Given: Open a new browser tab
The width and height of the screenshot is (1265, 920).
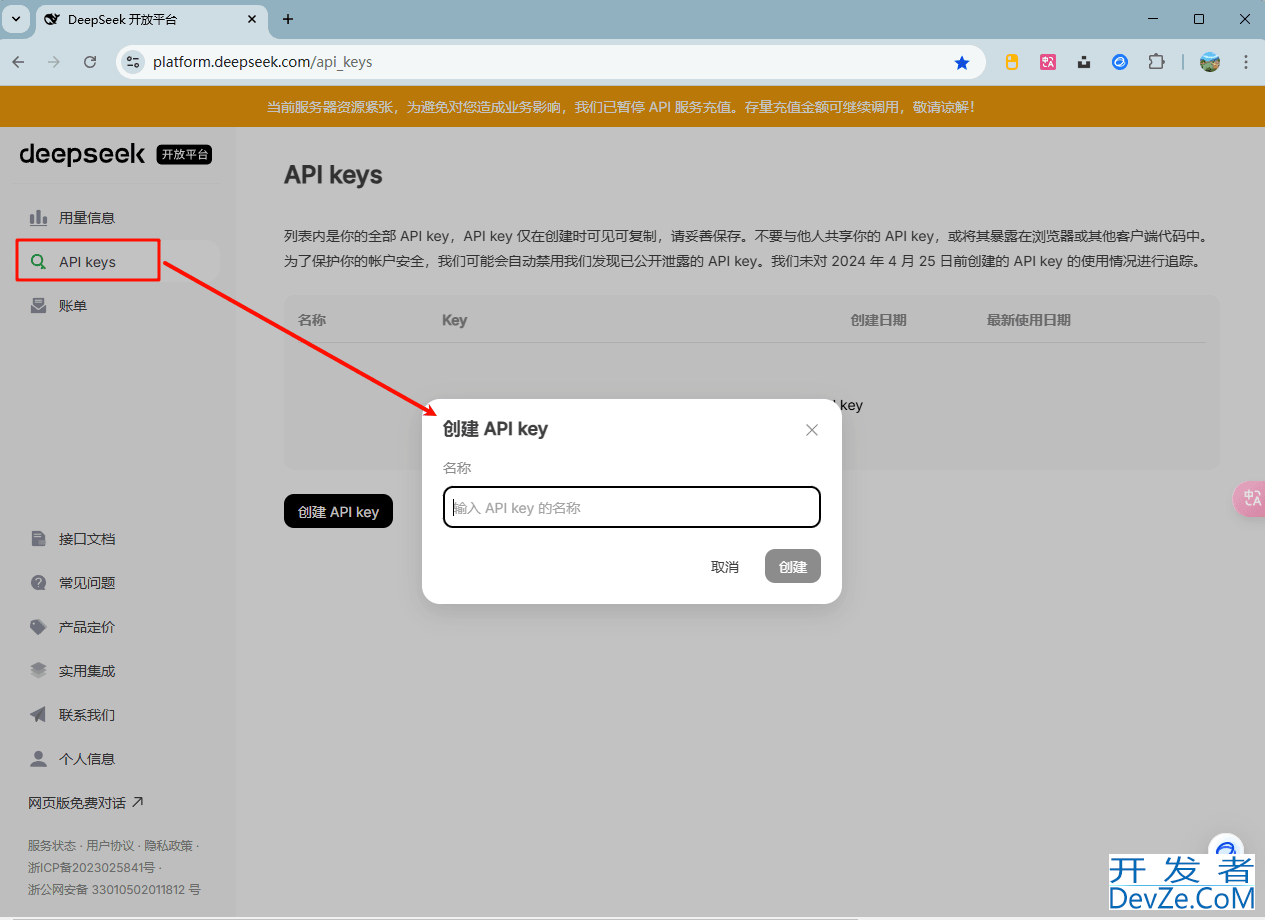Looking at the screenshot, I should click(x=288, y=19).
